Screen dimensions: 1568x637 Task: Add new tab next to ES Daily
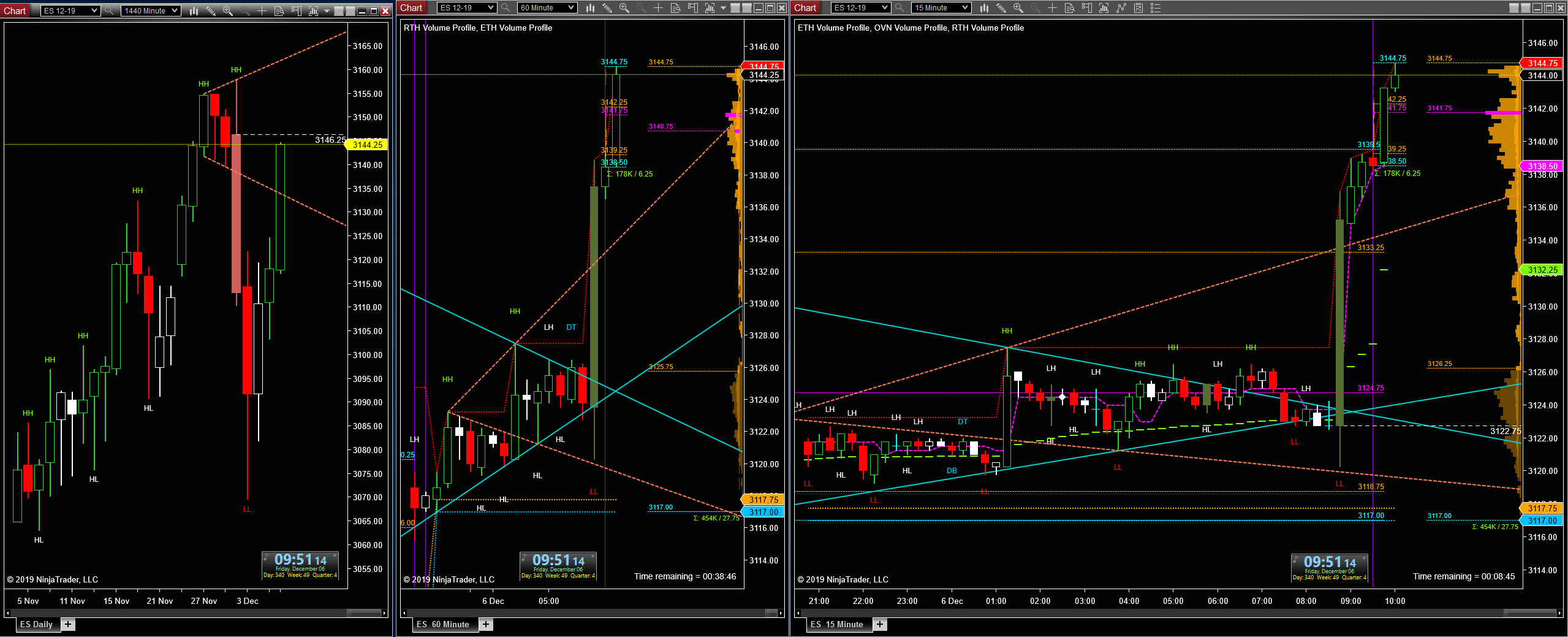(x=68, y=624)
